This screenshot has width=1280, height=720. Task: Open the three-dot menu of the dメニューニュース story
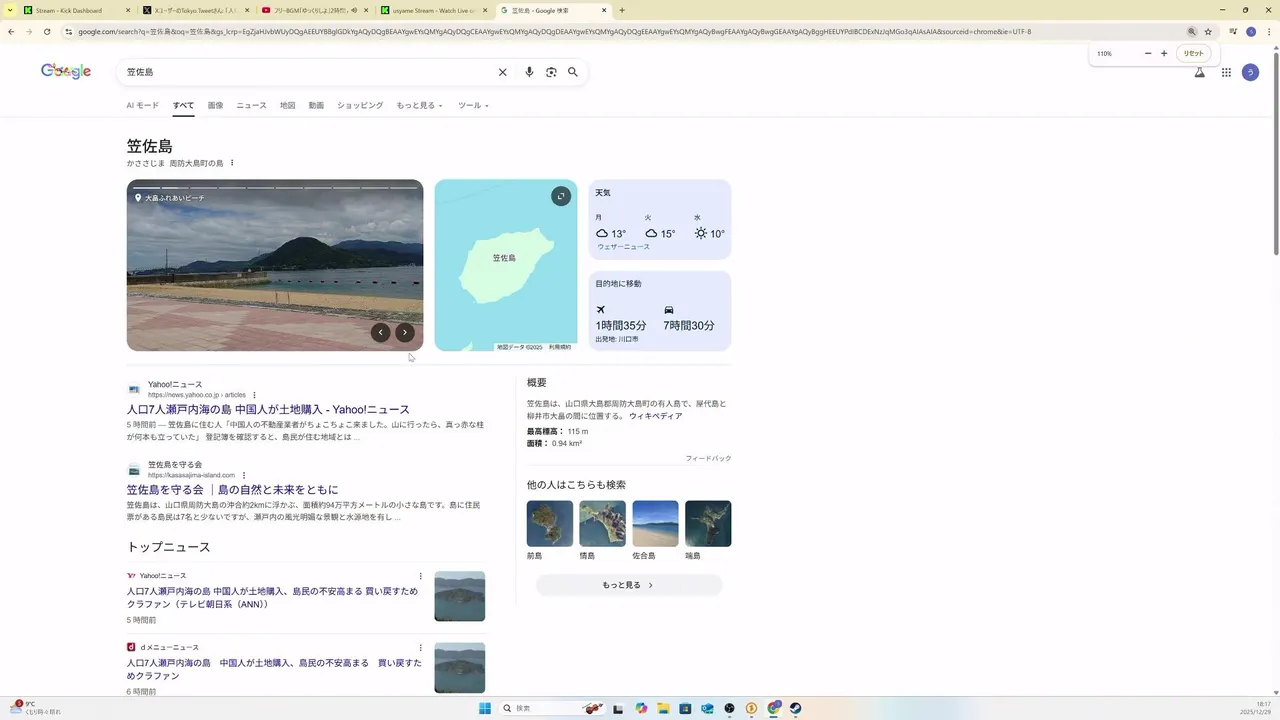(x=420, y=647)
